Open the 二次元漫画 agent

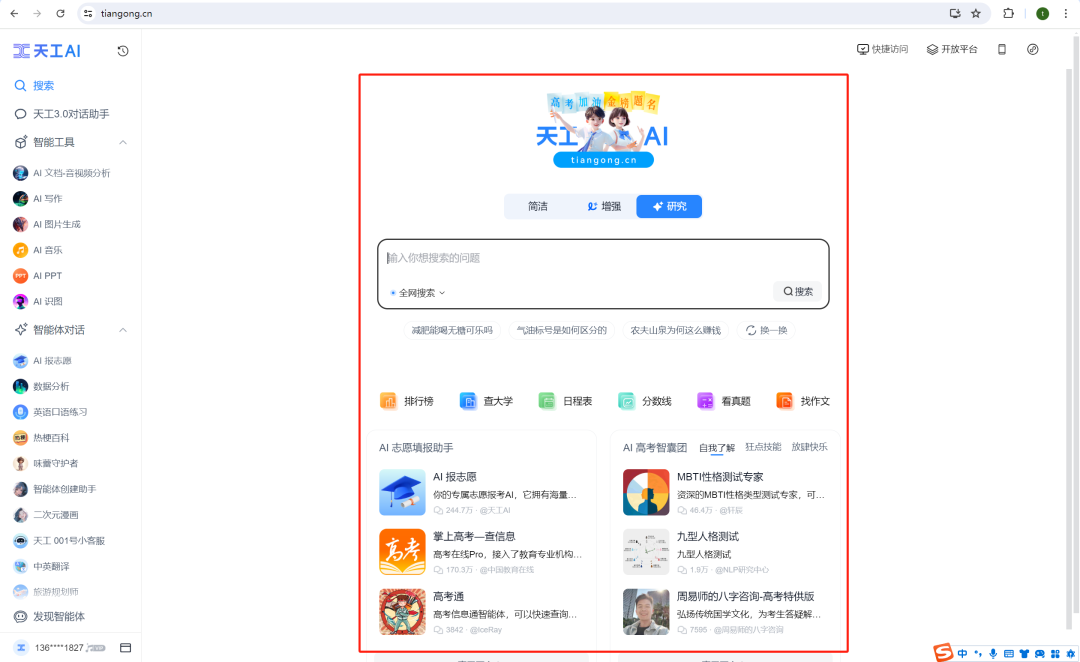pos(45,515)
